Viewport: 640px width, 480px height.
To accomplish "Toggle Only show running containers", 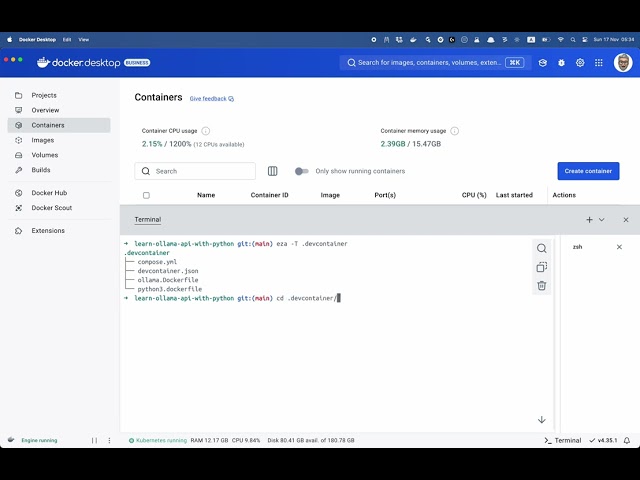I will coord(302,171).
